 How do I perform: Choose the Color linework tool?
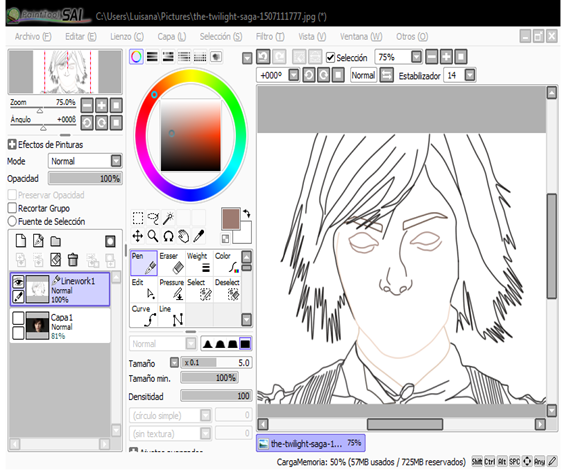click(x=227, y=263)
